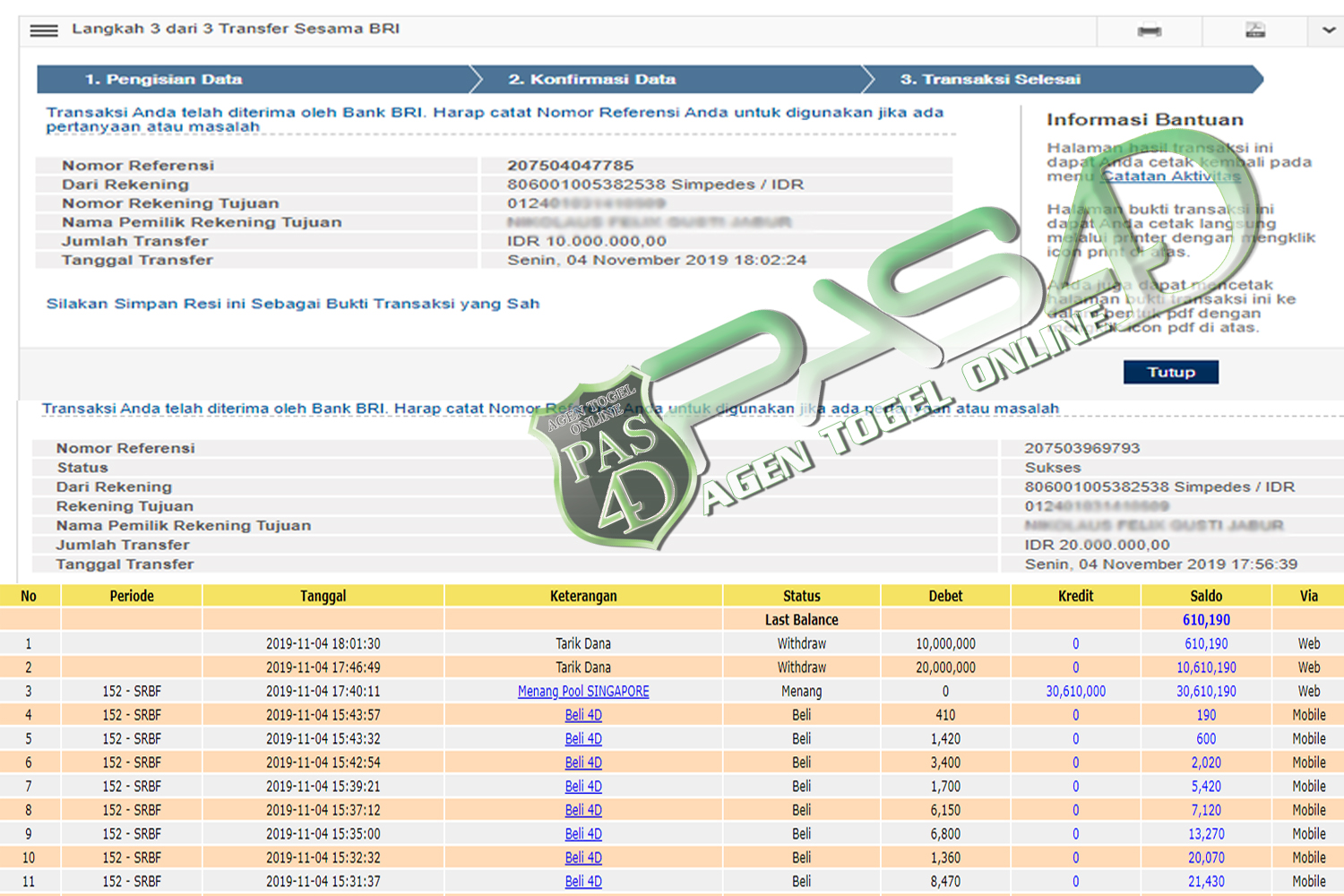Image resolution: width=1344 pixels, height=896 pixels.
Task: Click debet value 20,000,000
Action: [945, 668]
